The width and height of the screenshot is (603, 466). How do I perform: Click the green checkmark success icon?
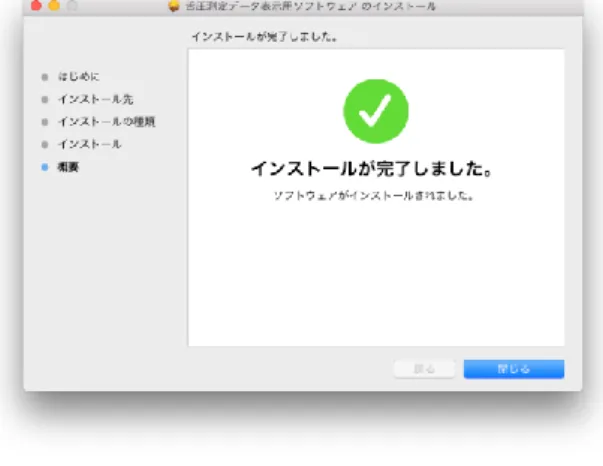click(376, 112)
